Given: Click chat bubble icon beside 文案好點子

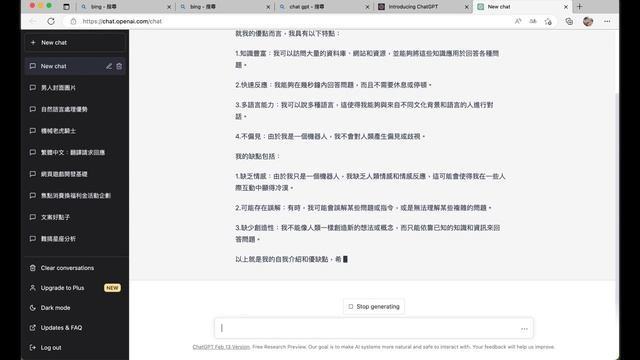Looking at the screenshot, I should click(x=33, y=217).
